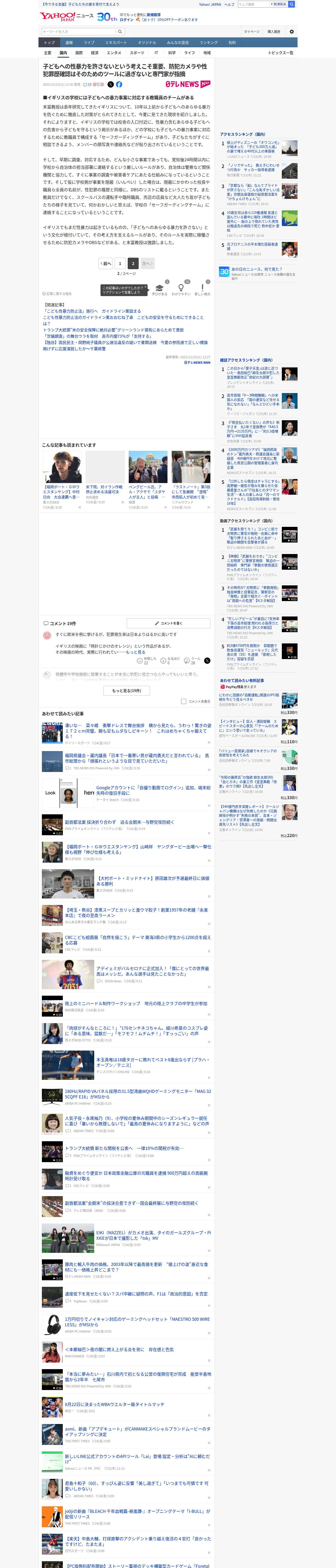
Task: Expand first comment with もっと見る
Action: 135,652
